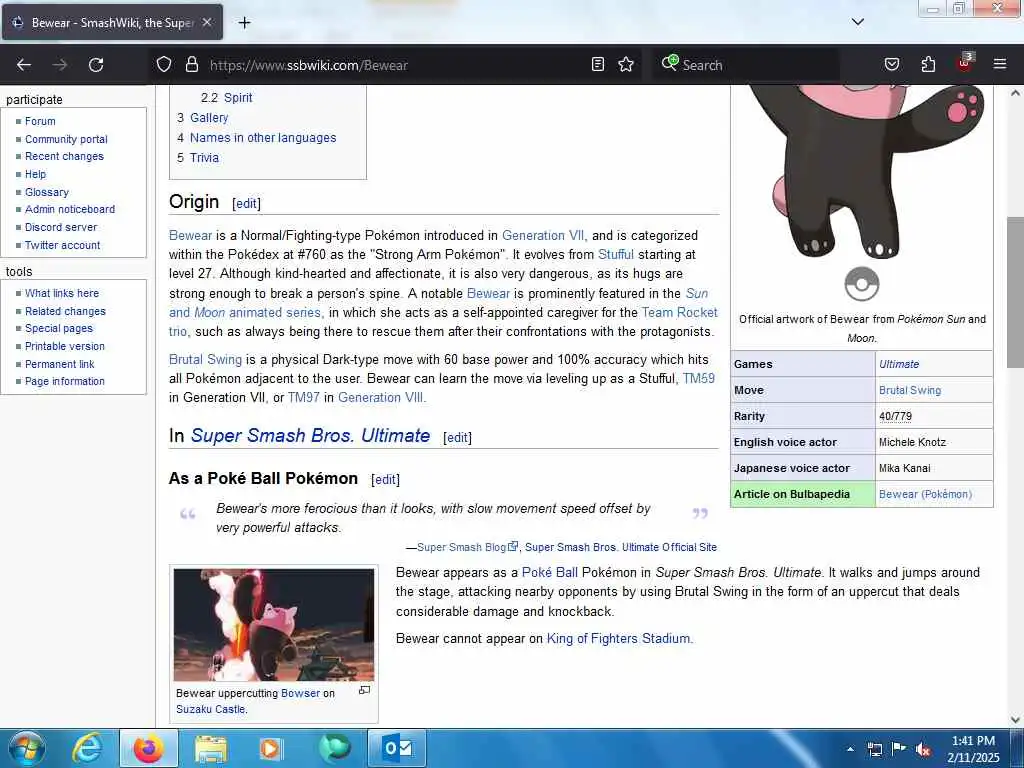Viewport: 1024px width, 768px height.
Task: Open Permanent link tool
Action: click(x=59, y=364)
